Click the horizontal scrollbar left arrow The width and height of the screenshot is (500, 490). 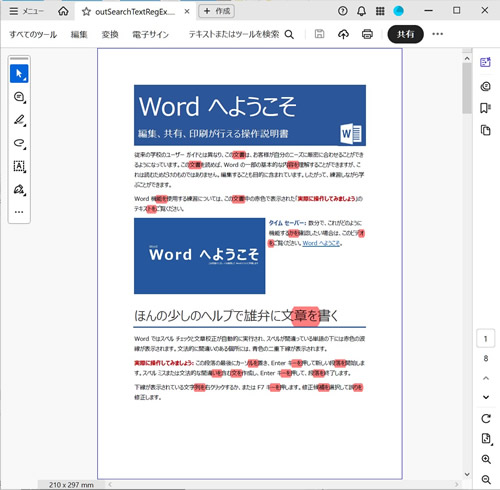click(110, 484)
